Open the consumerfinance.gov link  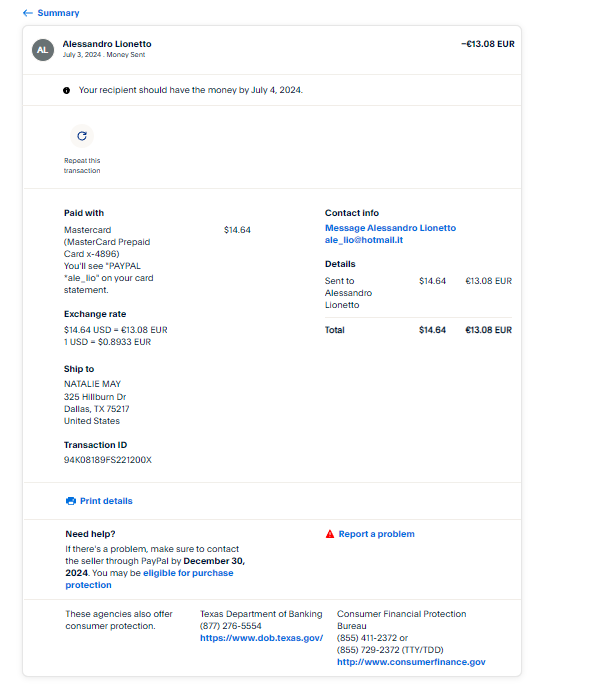[x=411, y=662]
